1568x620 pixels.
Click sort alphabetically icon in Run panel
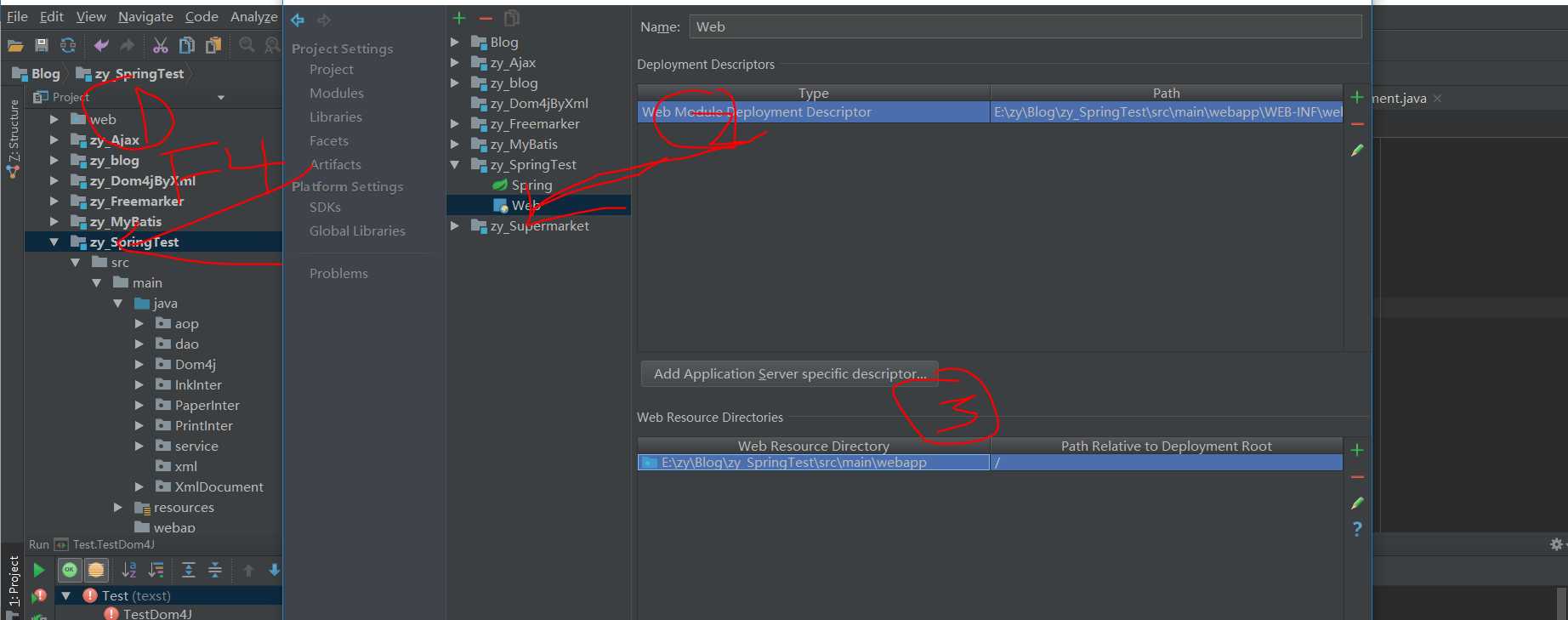coord(129,570)
